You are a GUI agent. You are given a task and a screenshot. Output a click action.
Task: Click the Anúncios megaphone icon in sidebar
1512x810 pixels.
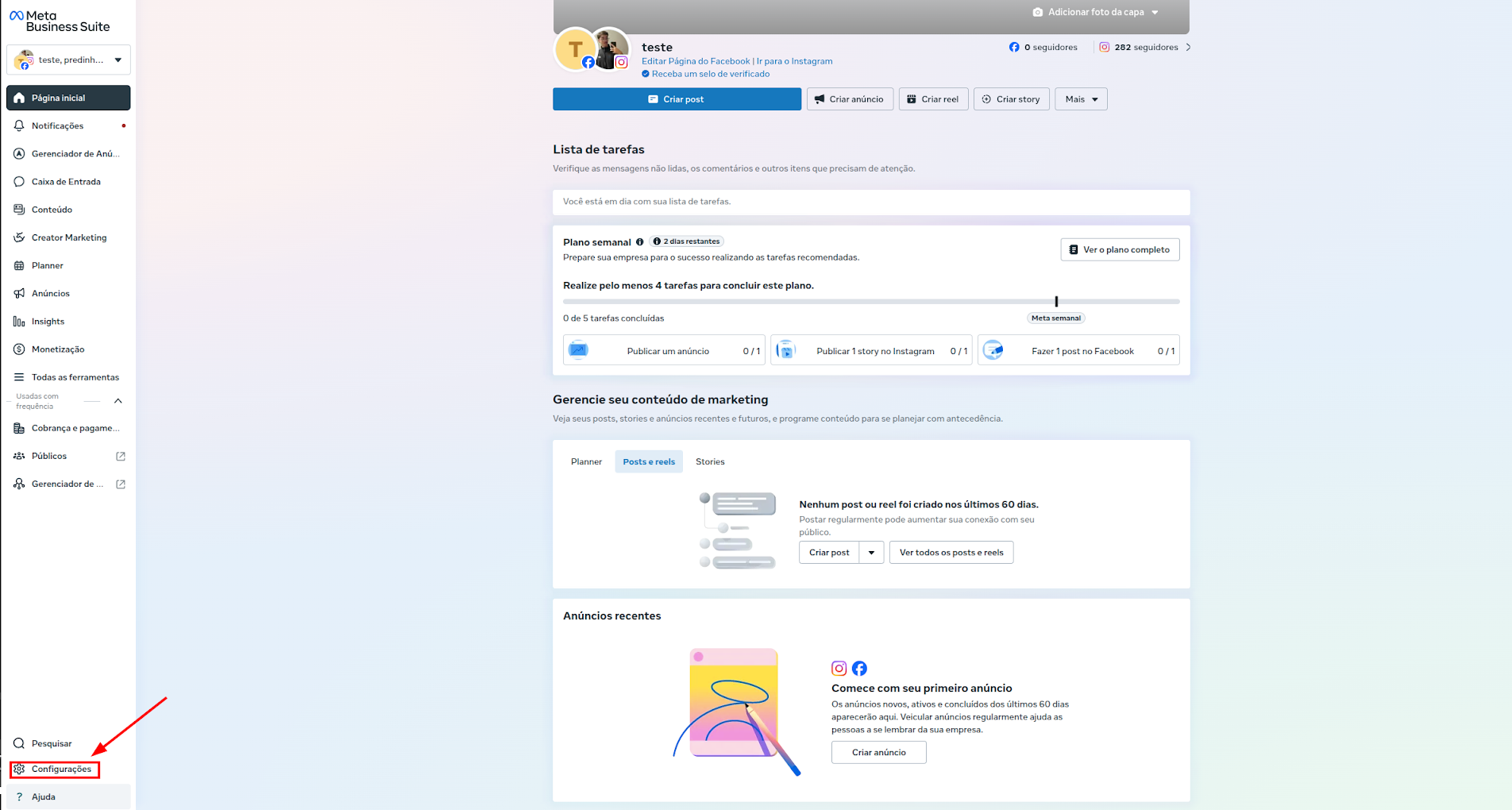click(19, 293)
